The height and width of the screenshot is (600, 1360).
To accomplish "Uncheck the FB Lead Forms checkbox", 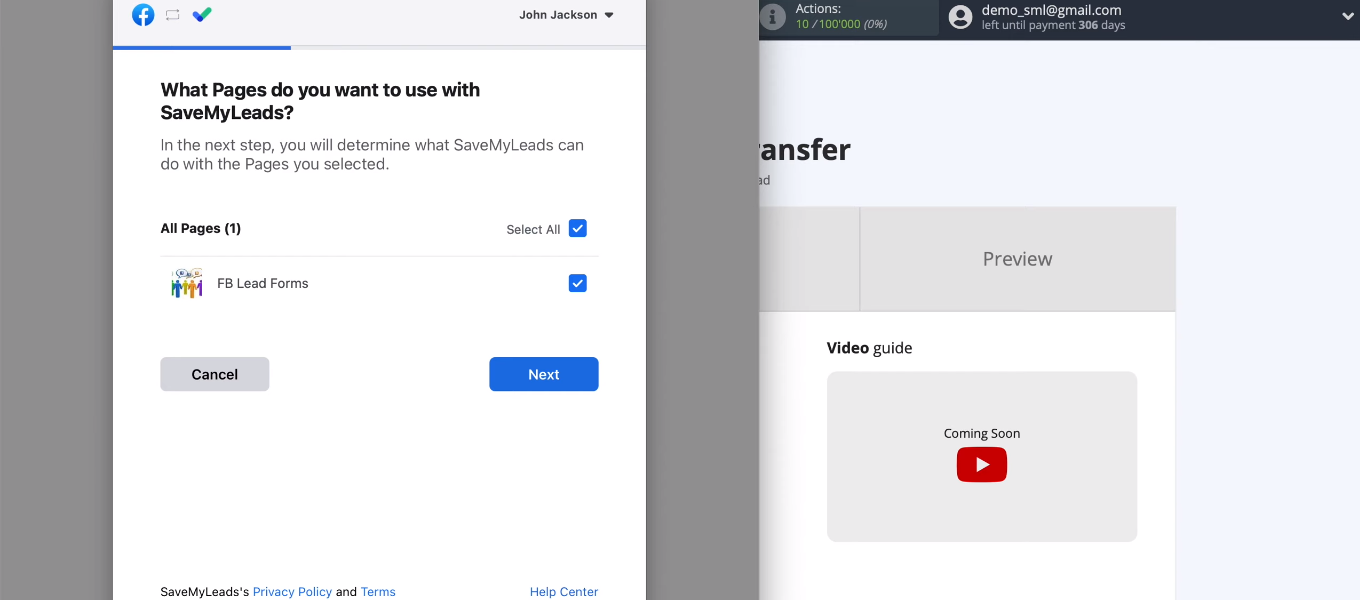I will pyautogui.click(x=577, y=283).
